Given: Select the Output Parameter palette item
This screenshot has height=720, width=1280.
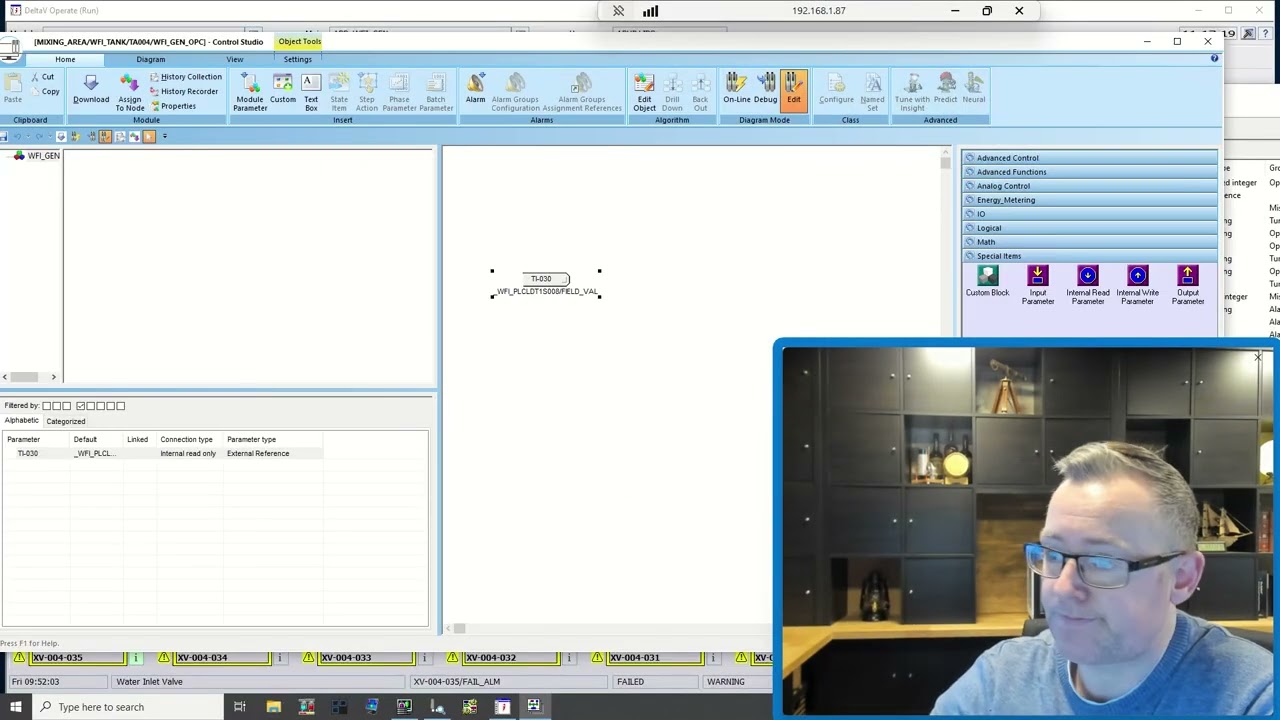Looking at the screenshot, I should tap(1187, 285).
